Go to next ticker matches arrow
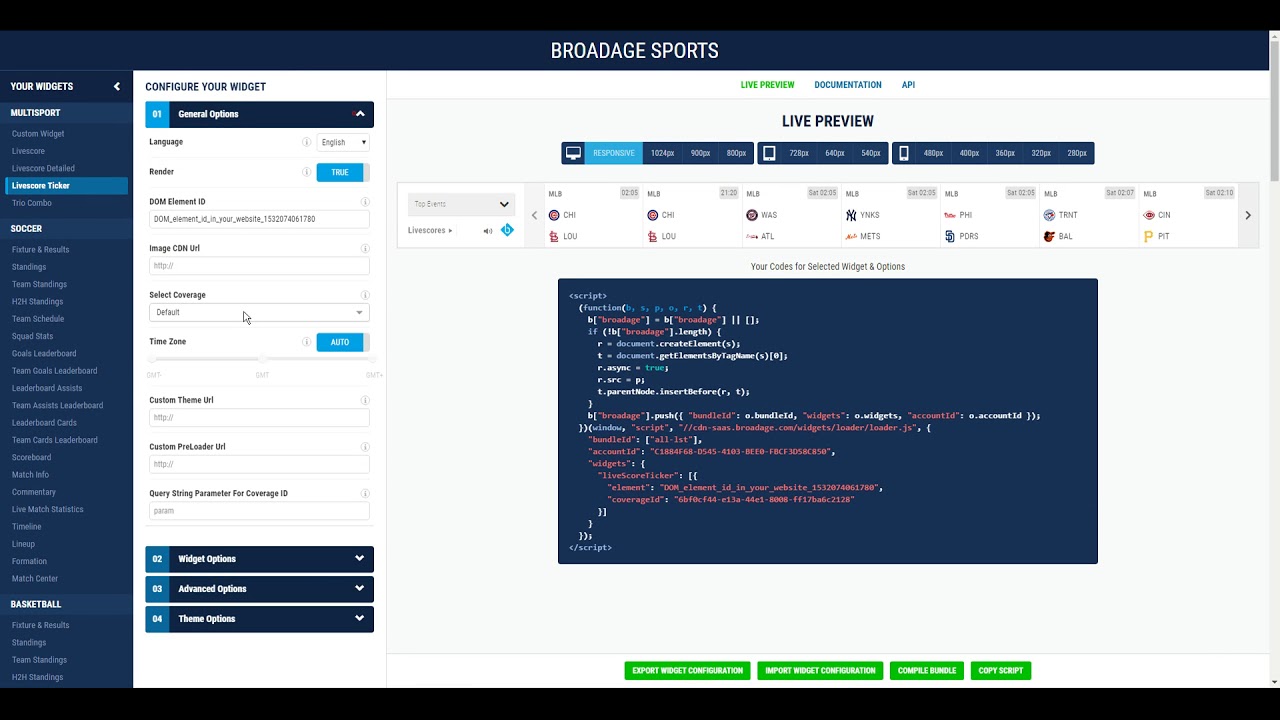The image size is (1280, 720). coord(1248,215)
